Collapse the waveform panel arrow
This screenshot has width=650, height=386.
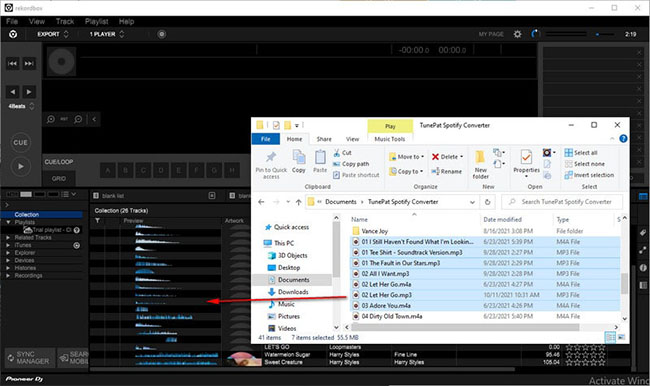tap(94, 119)
